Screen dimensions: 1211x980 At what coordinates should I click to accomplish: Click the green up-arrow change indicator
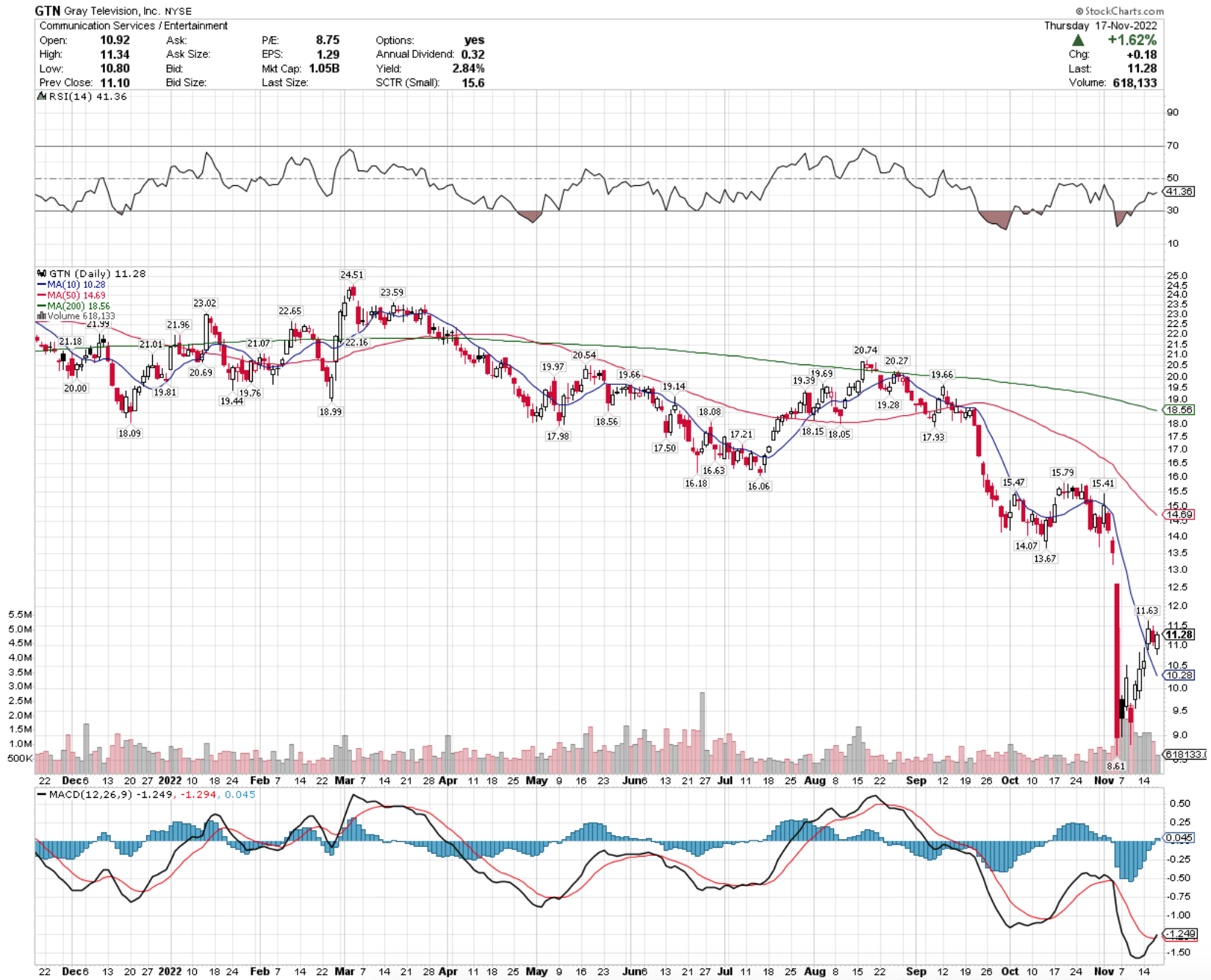pyautogui.click(x=1079, y=40)
